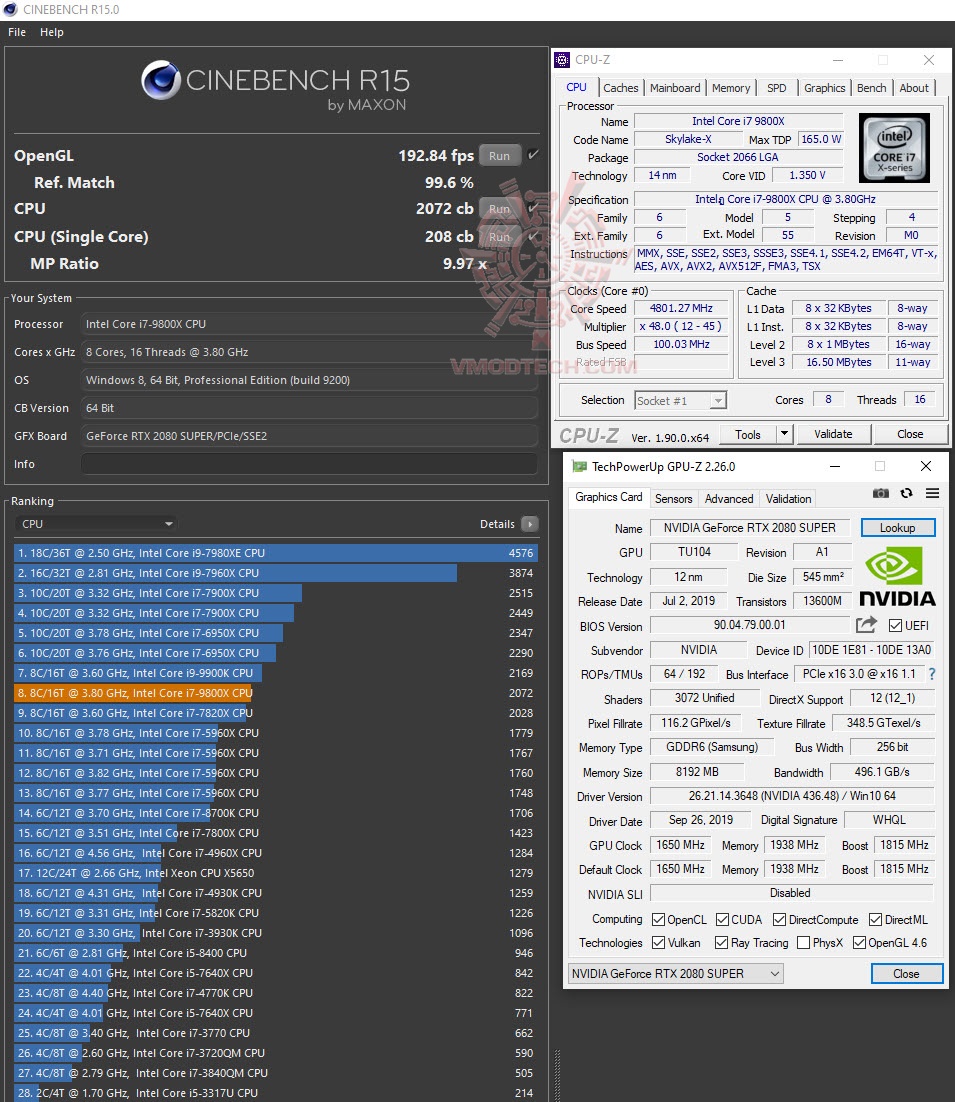Screen dimensions: 955x1102
Task: Open the ranking CPU dropdown
Action: [x=96, y=524]
